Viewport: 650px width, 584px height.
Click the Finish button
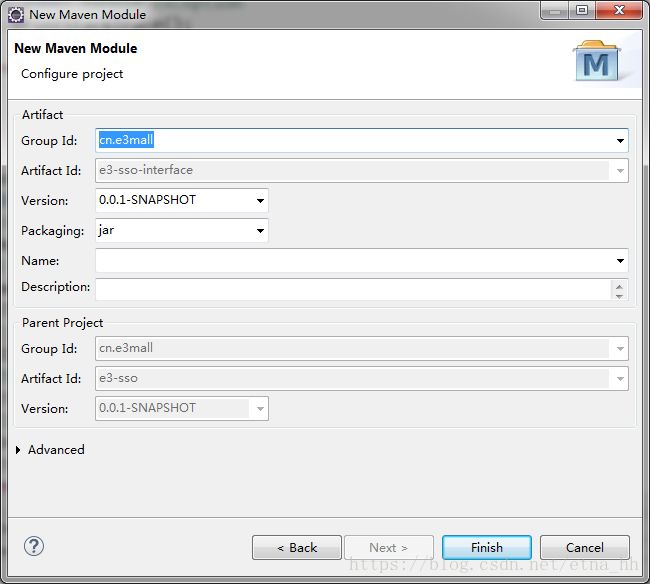(x=487, y=548)
